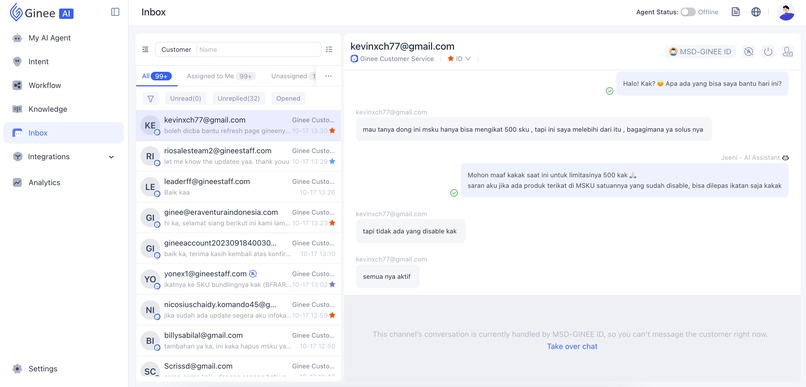Image resolution: width=806 pixels, height=387 pixels.
Task: Click the multi-select checklist icon
Action: [x=329, y=49]
